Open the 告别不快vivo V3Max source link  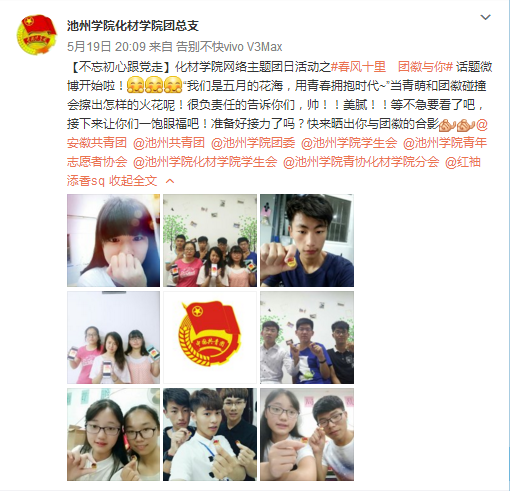(229, 46)
